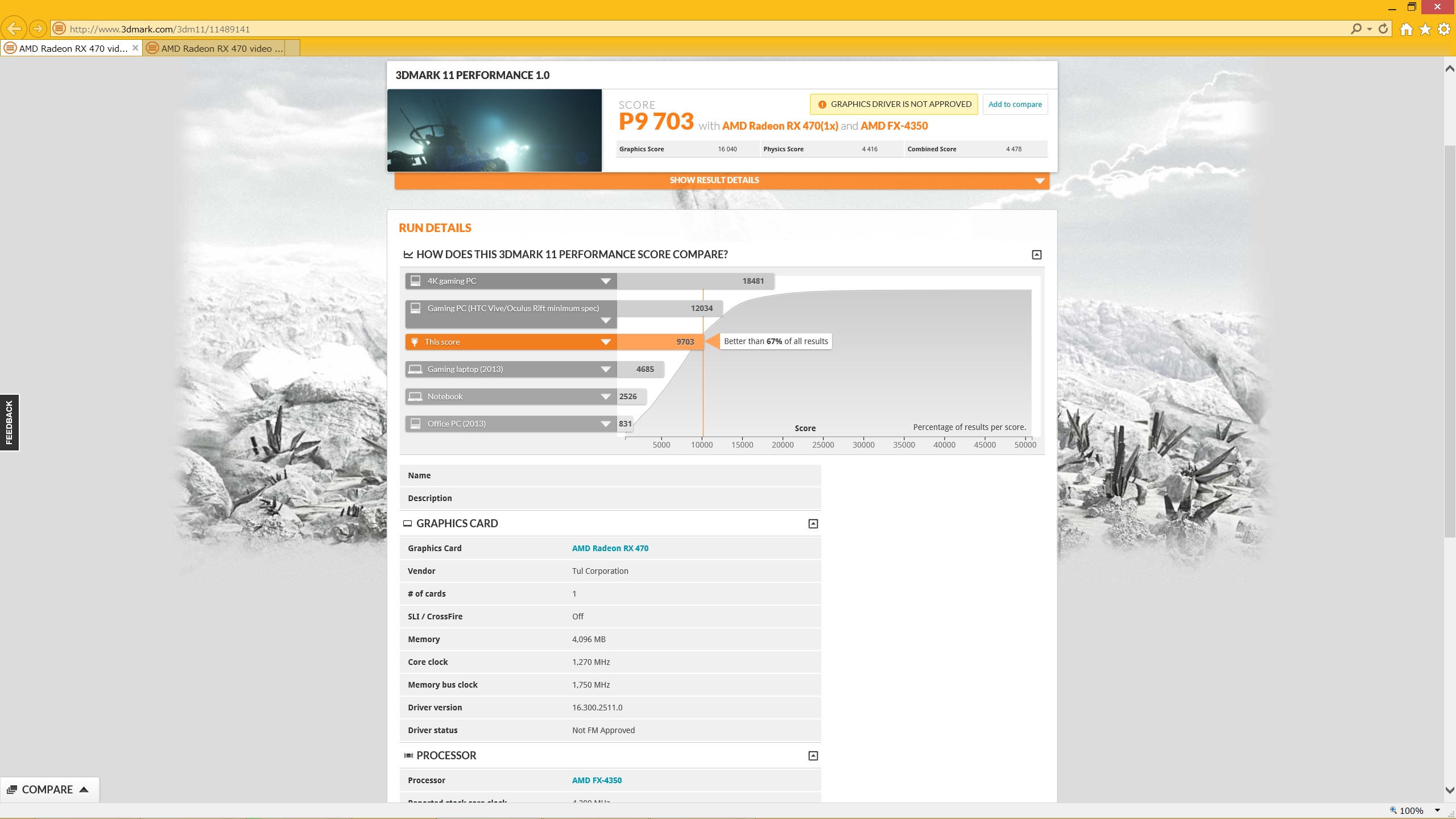Click Memory 4,096 MB value

[589, 639]
